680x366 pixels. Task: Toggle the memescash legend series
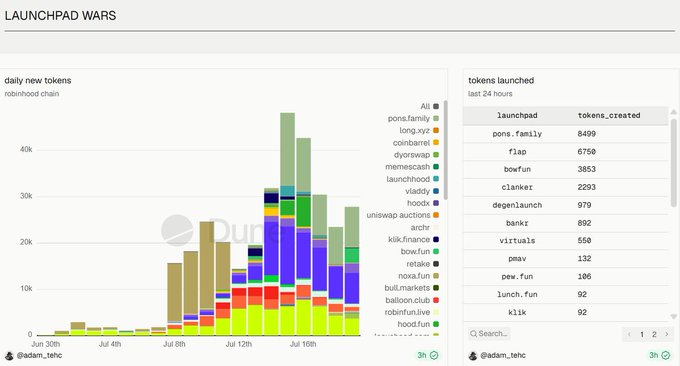coord(412,167)
